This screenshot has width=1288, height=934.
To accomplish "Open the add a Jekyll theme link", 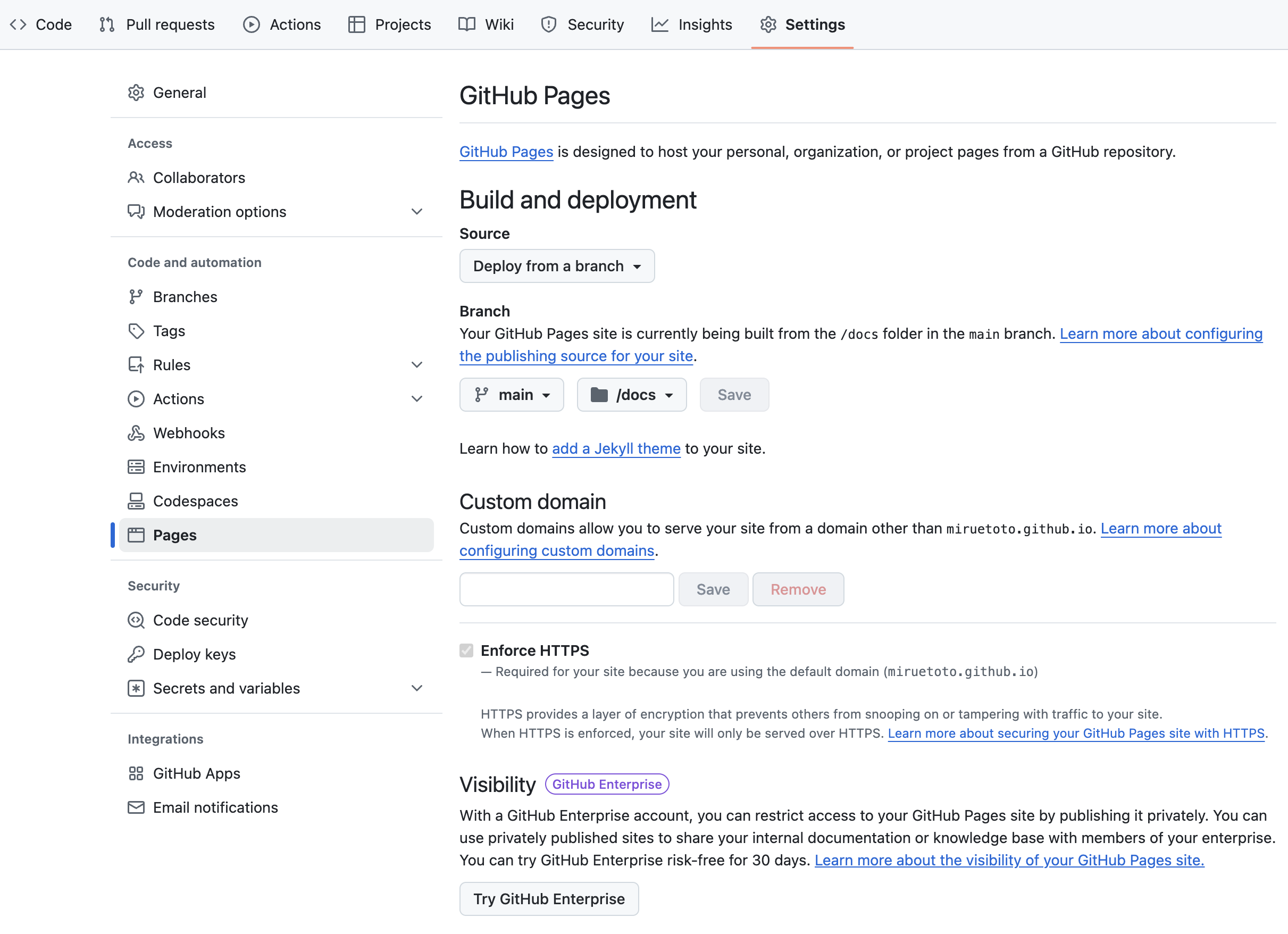I will (x=616, y=449).
